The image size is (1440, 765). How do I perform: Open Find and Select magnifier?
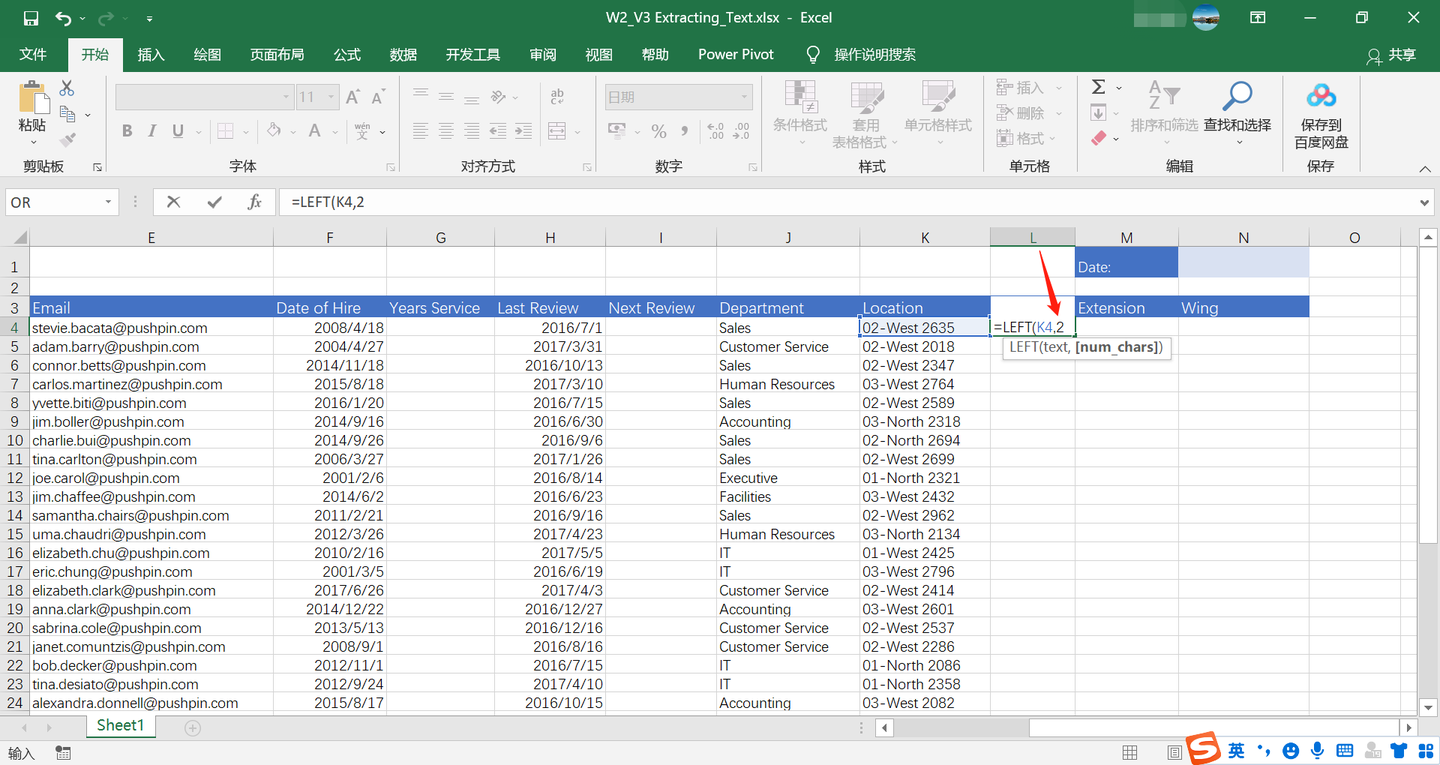[x=1237, y=97]
